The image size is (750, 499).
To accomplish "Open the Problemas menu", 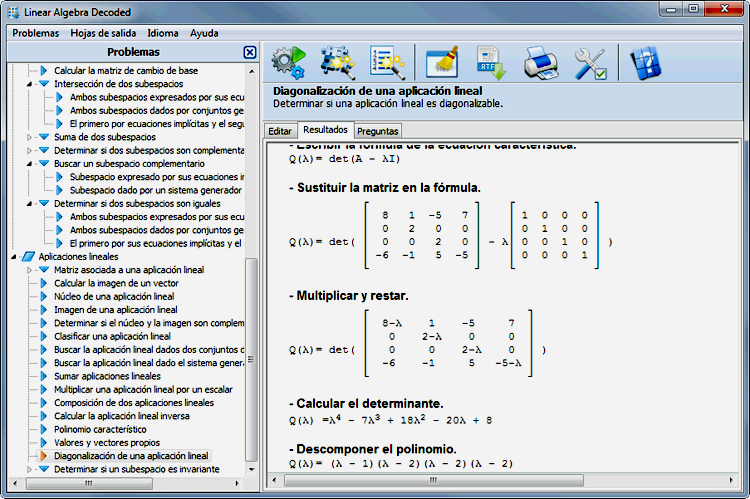I will pos(35,33).
